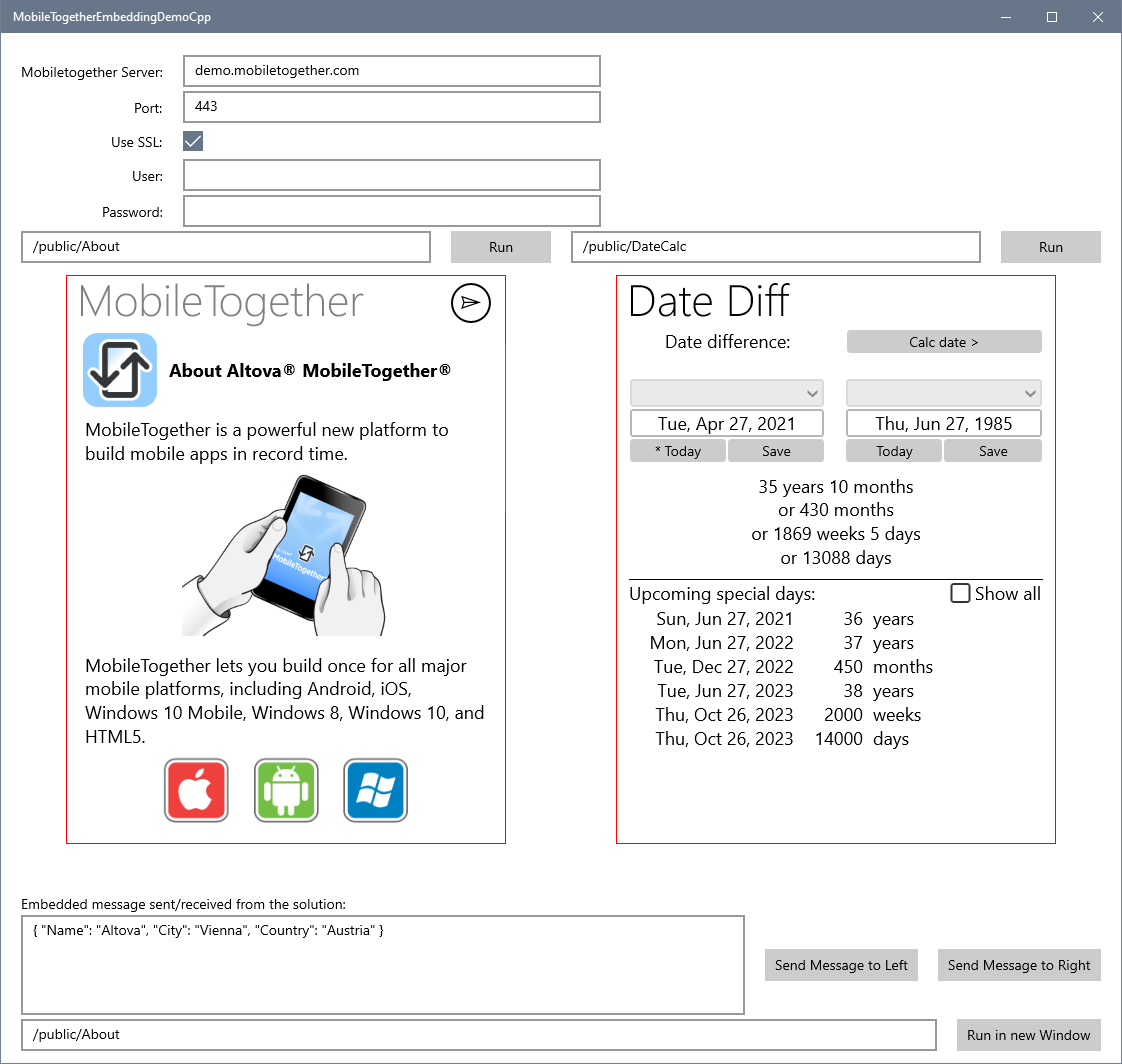Expand the left date dropdown
Image resolution: width=1122 pixels, height=1064 pixels.
coord(726,393)
